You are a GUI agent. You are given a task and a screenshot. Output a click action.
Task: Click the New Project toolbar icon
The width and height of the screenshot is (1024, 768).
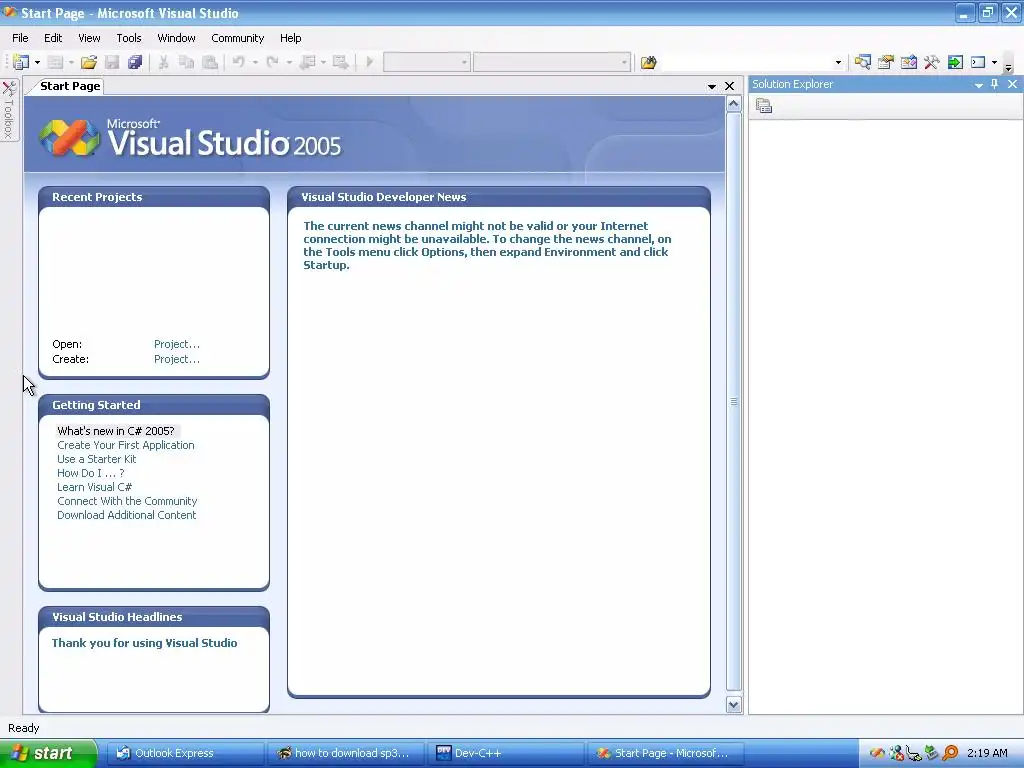[21, 62]
